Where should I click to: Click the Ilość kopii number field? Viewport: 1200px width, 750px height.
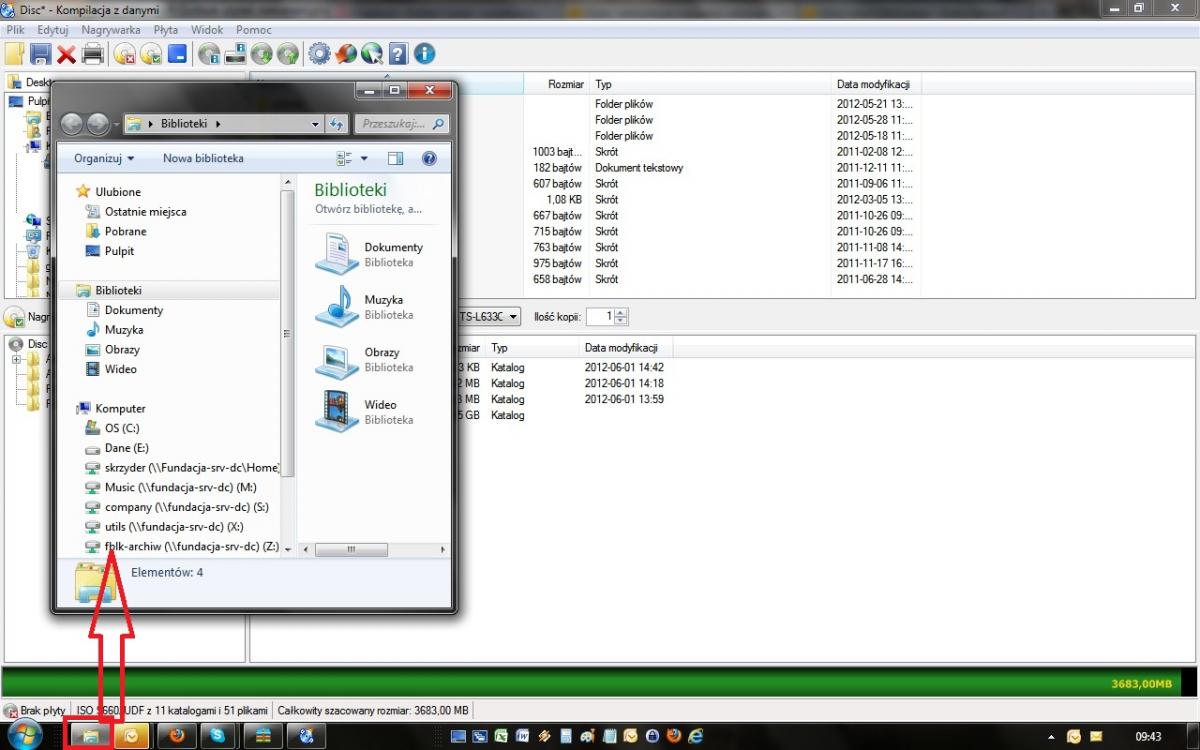click(x=598, y=316)
